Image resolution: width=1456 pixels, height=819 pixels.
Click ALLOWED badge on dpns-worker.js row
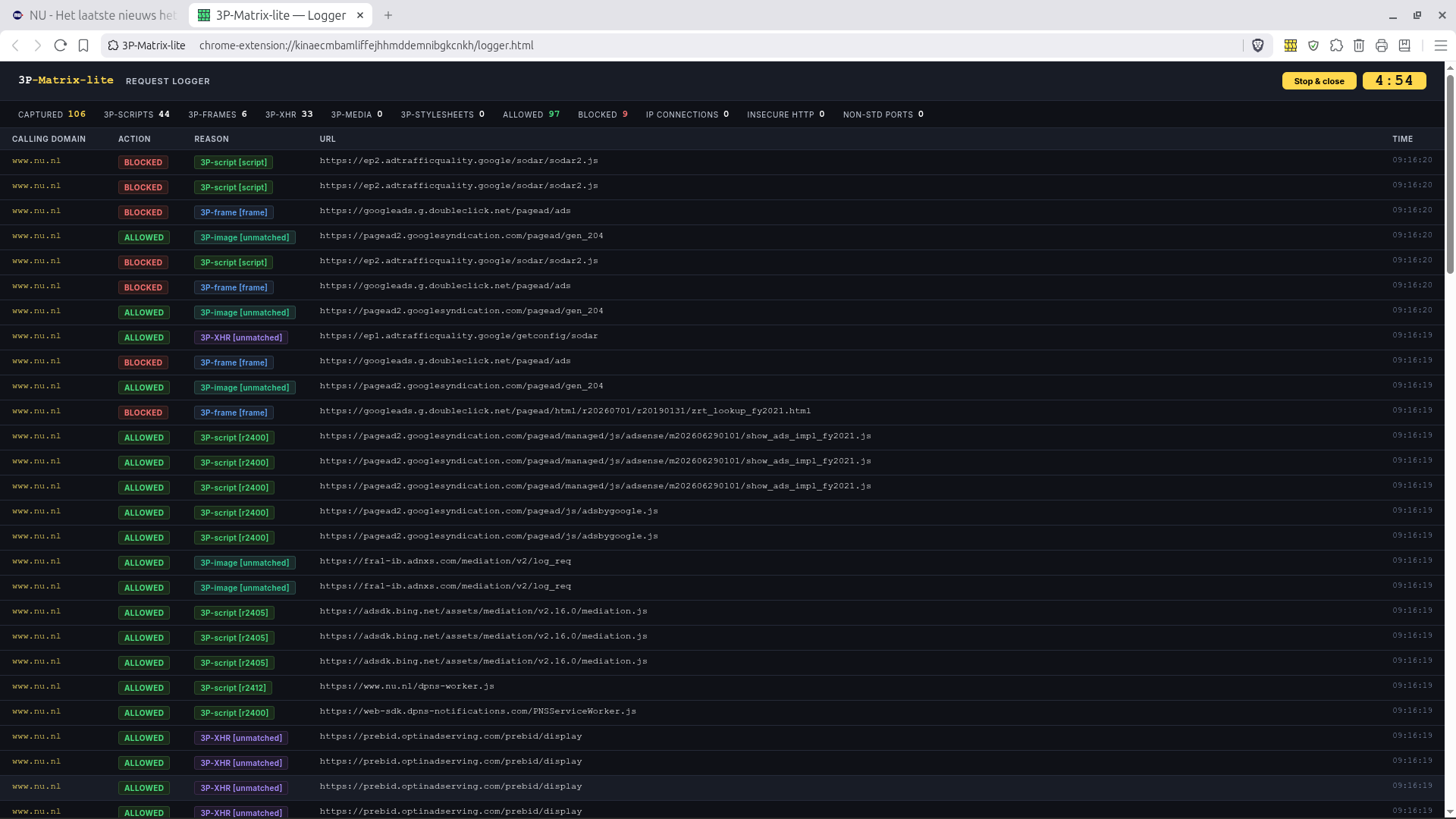[144, 688]
